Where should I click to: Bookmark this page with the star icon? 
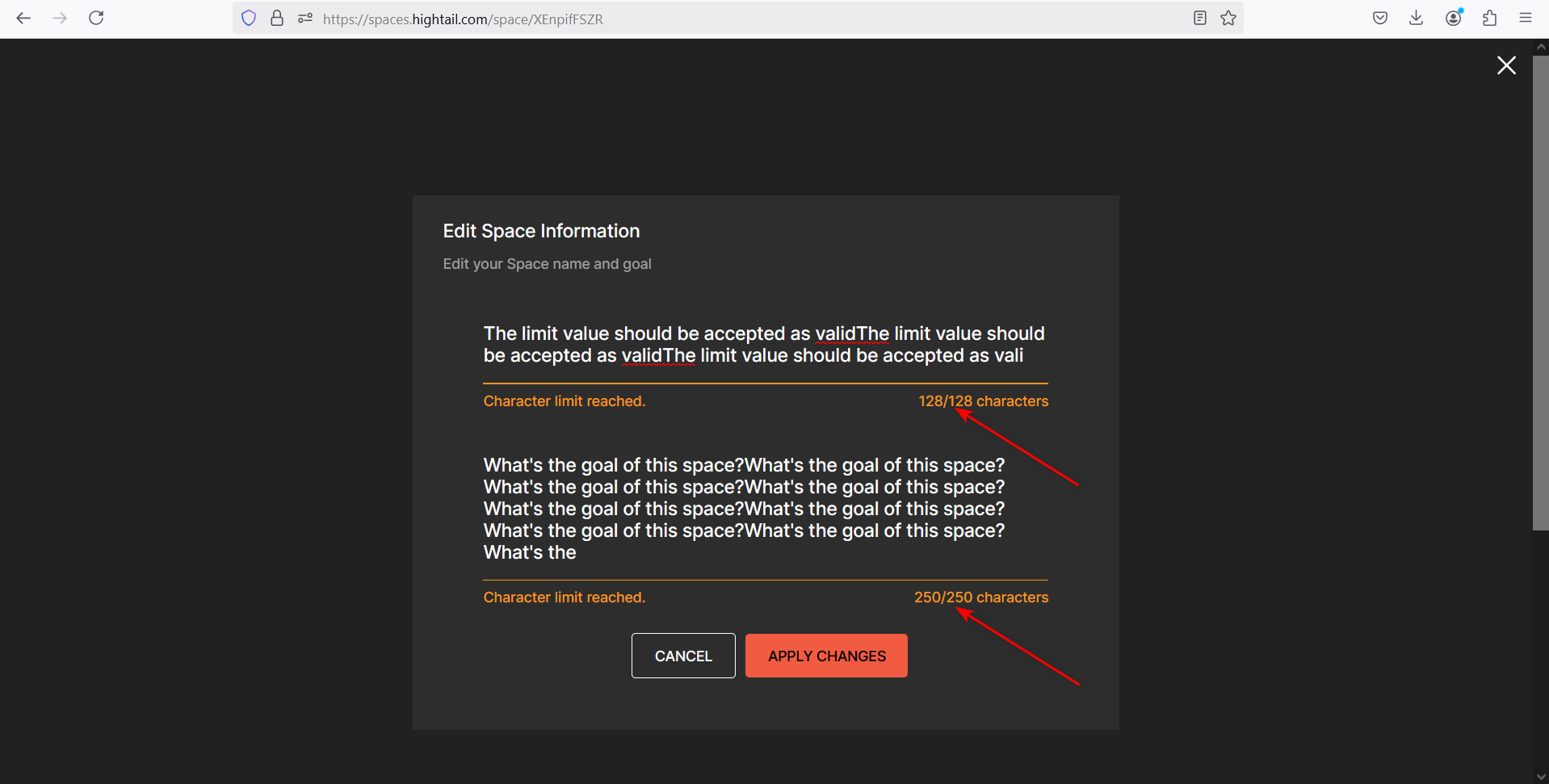(1228, 18)
